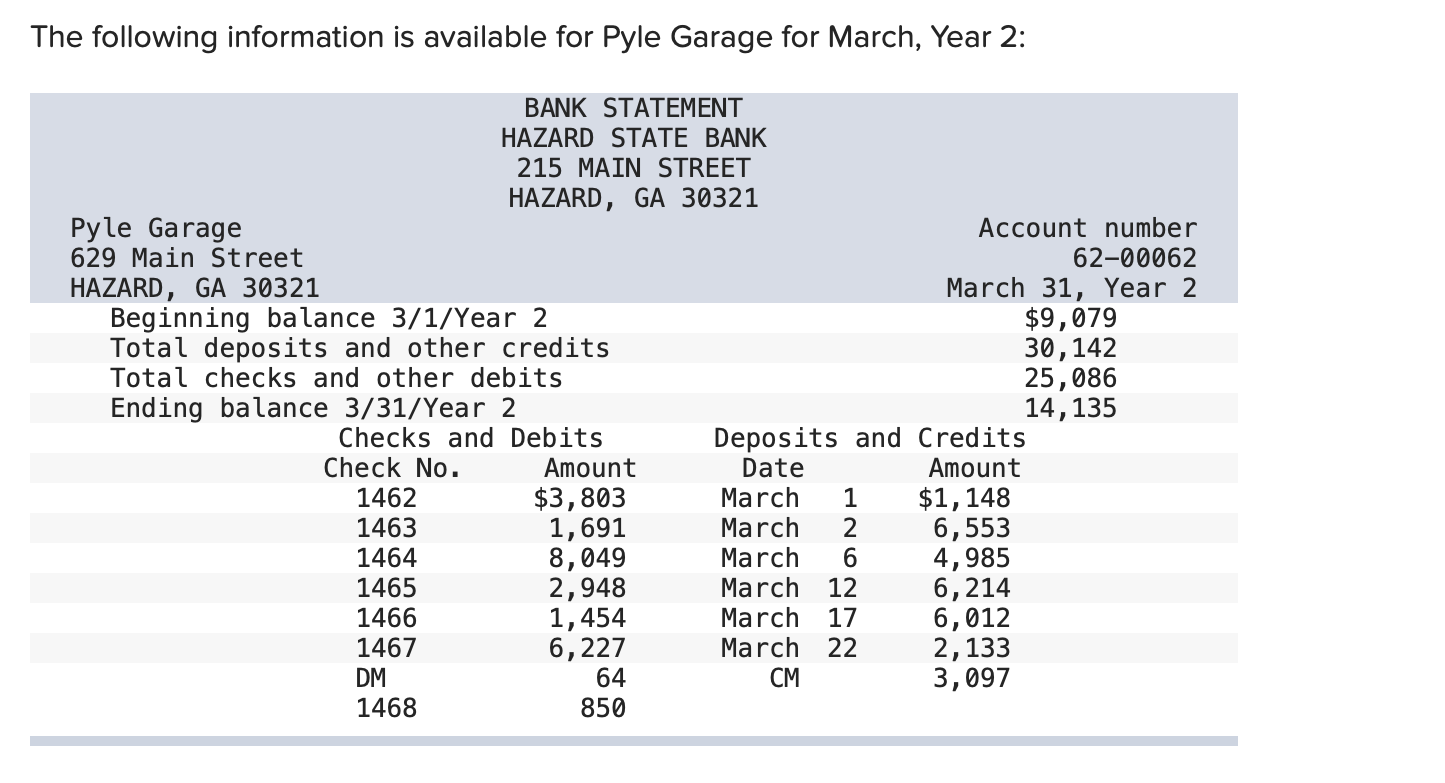Select the 'BANK STATEMENT' title text
This screenshot has height=783, width=1445.
click(633, 108)
